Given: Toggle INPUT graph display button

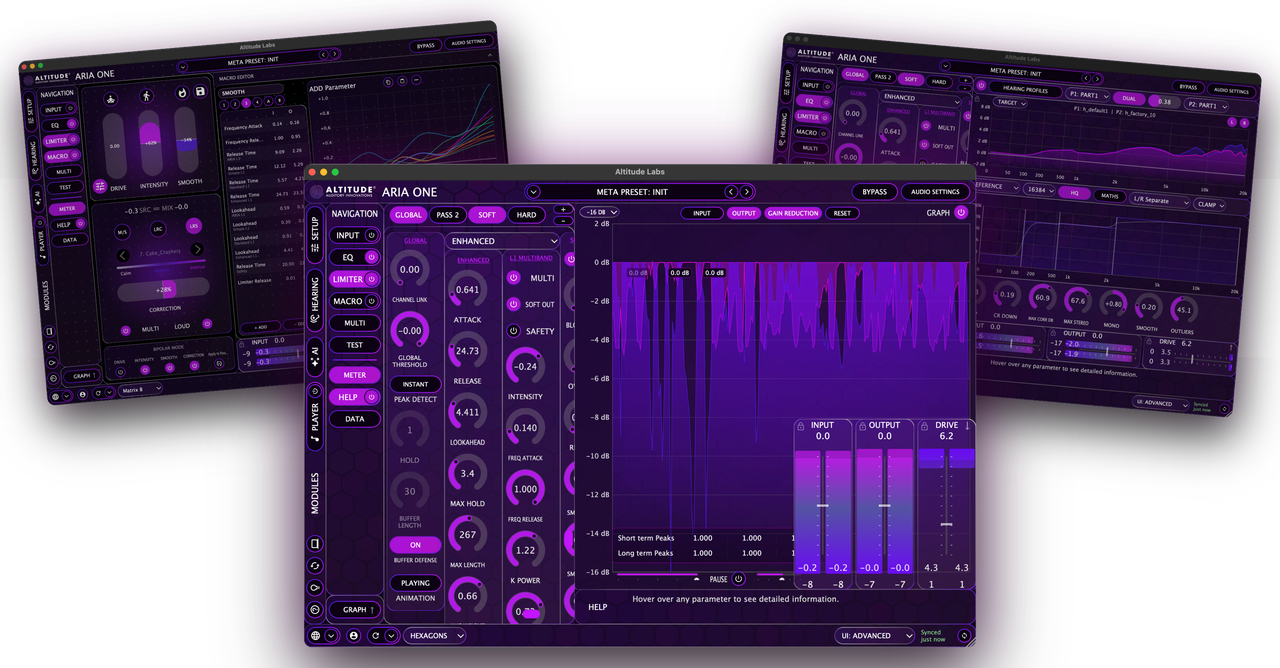Looking at the screenshot, I should 702,213.
